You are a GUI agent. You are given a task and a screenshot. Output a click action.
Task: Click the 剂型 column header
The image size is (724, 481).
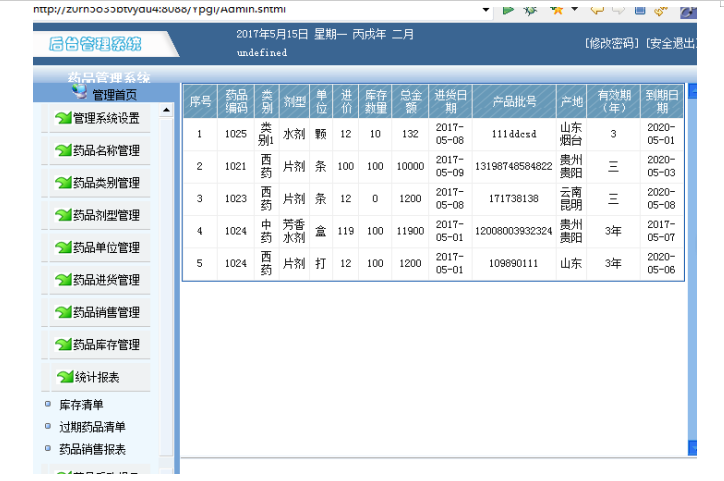click(x=295, y=101)
